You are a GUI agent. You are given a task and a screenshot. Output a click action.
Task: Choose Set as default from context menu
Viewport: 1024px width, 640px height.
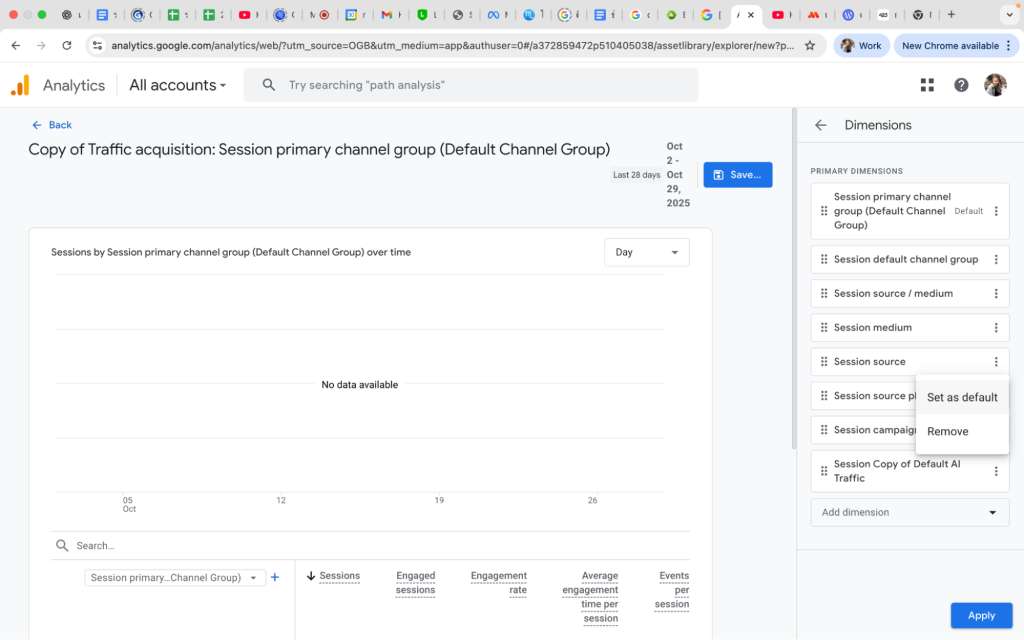tap(962, 397)
